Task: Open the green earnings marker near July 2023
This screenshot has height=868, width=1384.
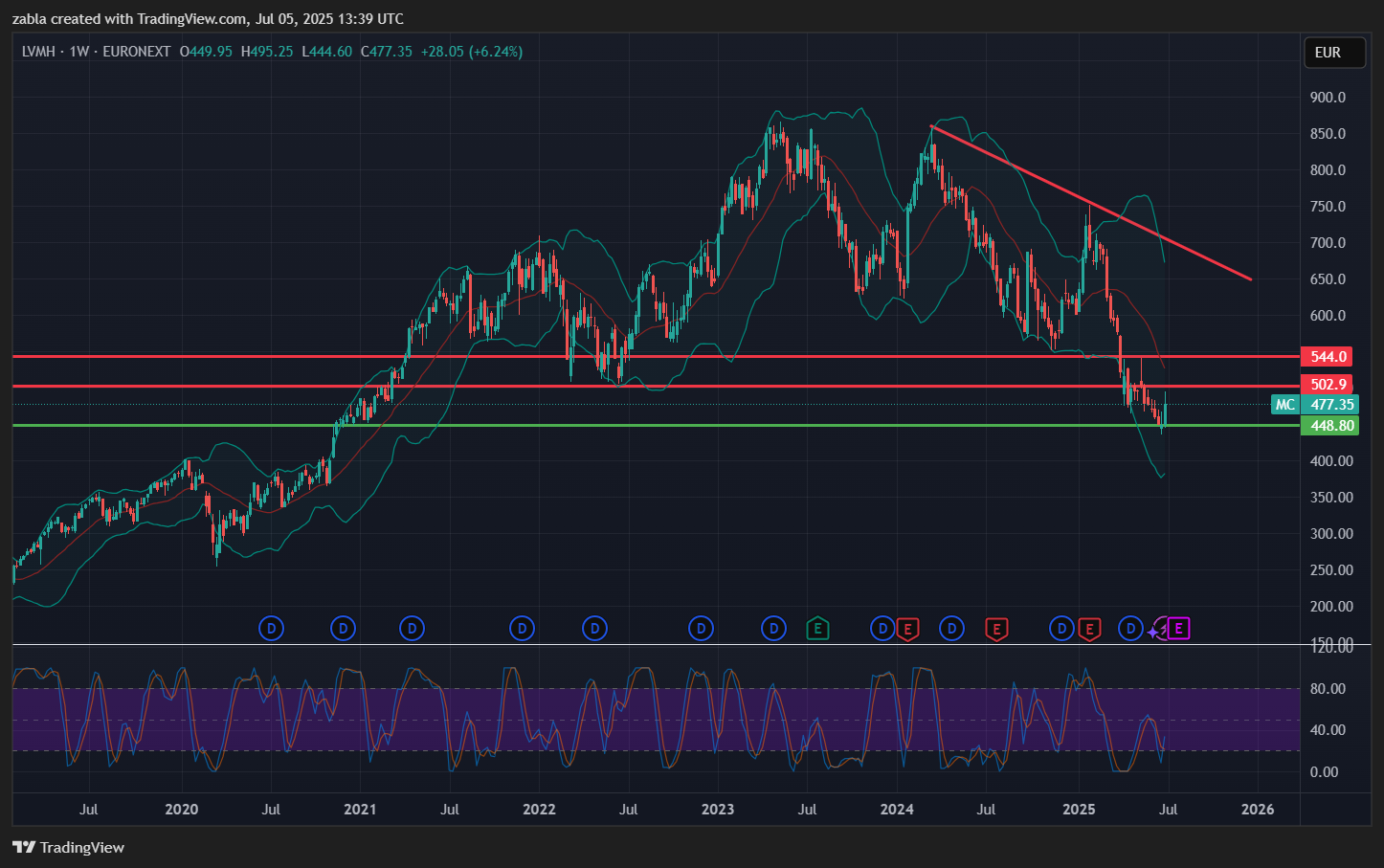Action: pos(817,629)
